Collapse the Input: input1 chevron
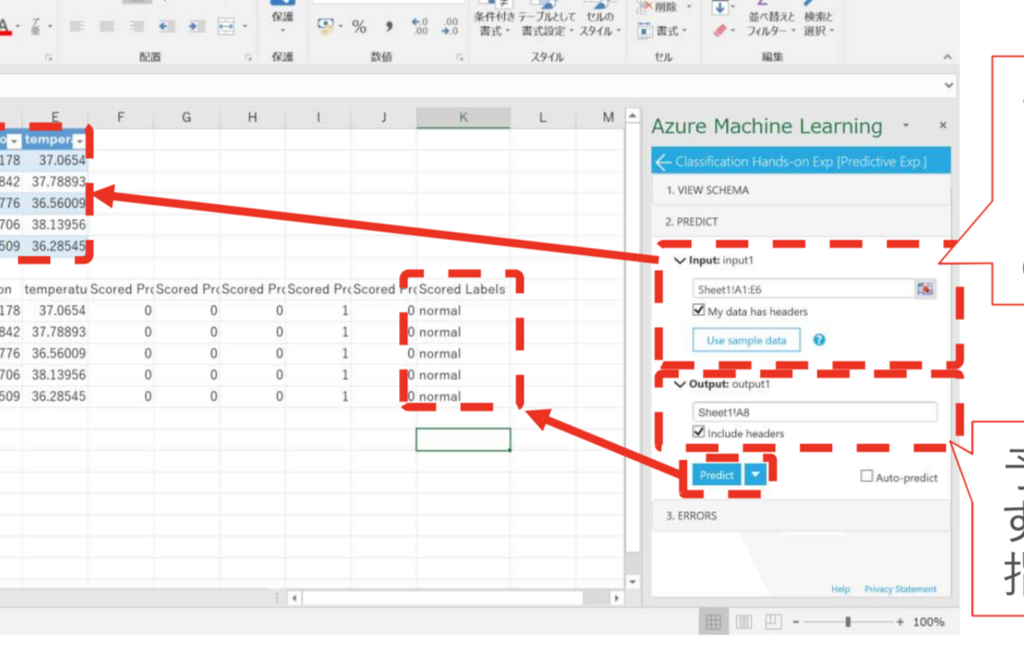Viewport: 1024px width, 659px height. (680, 261)
